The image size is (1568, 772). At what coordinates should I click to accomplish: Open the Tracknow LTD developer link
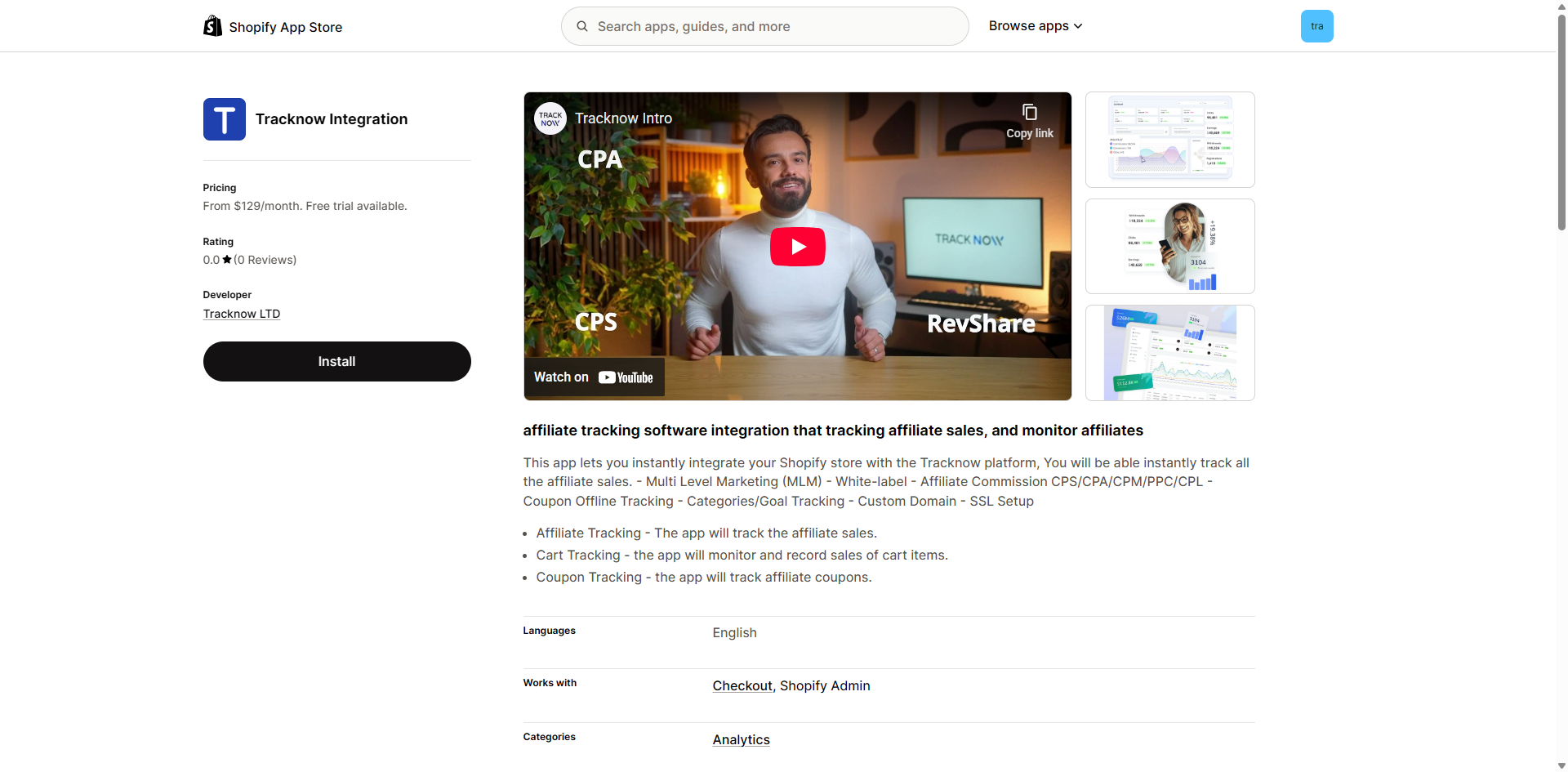click(242, 314)
